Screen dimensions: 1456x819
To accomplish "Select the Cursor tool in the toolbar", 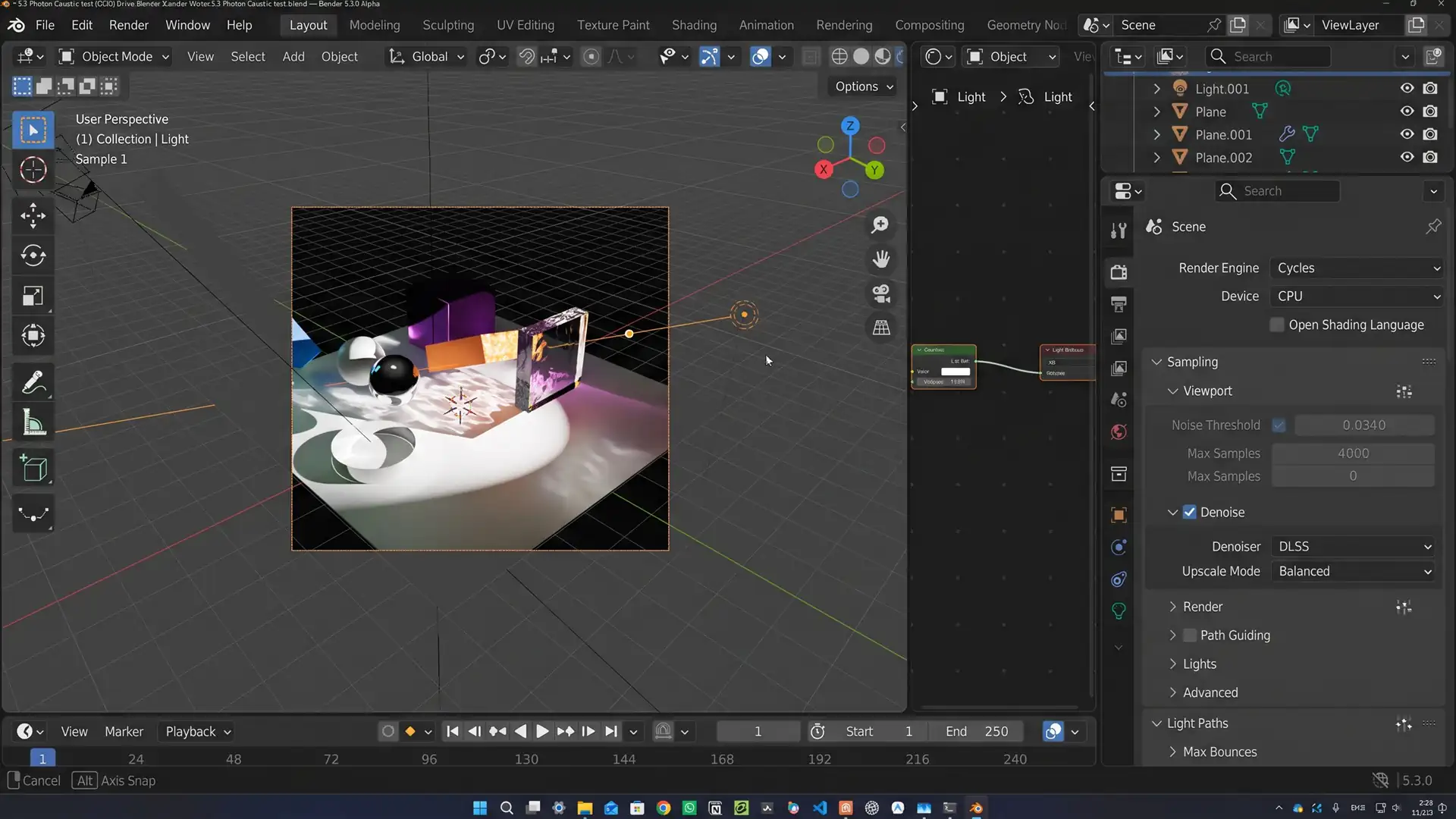I will pyautogui.click(x=33, y=170).
